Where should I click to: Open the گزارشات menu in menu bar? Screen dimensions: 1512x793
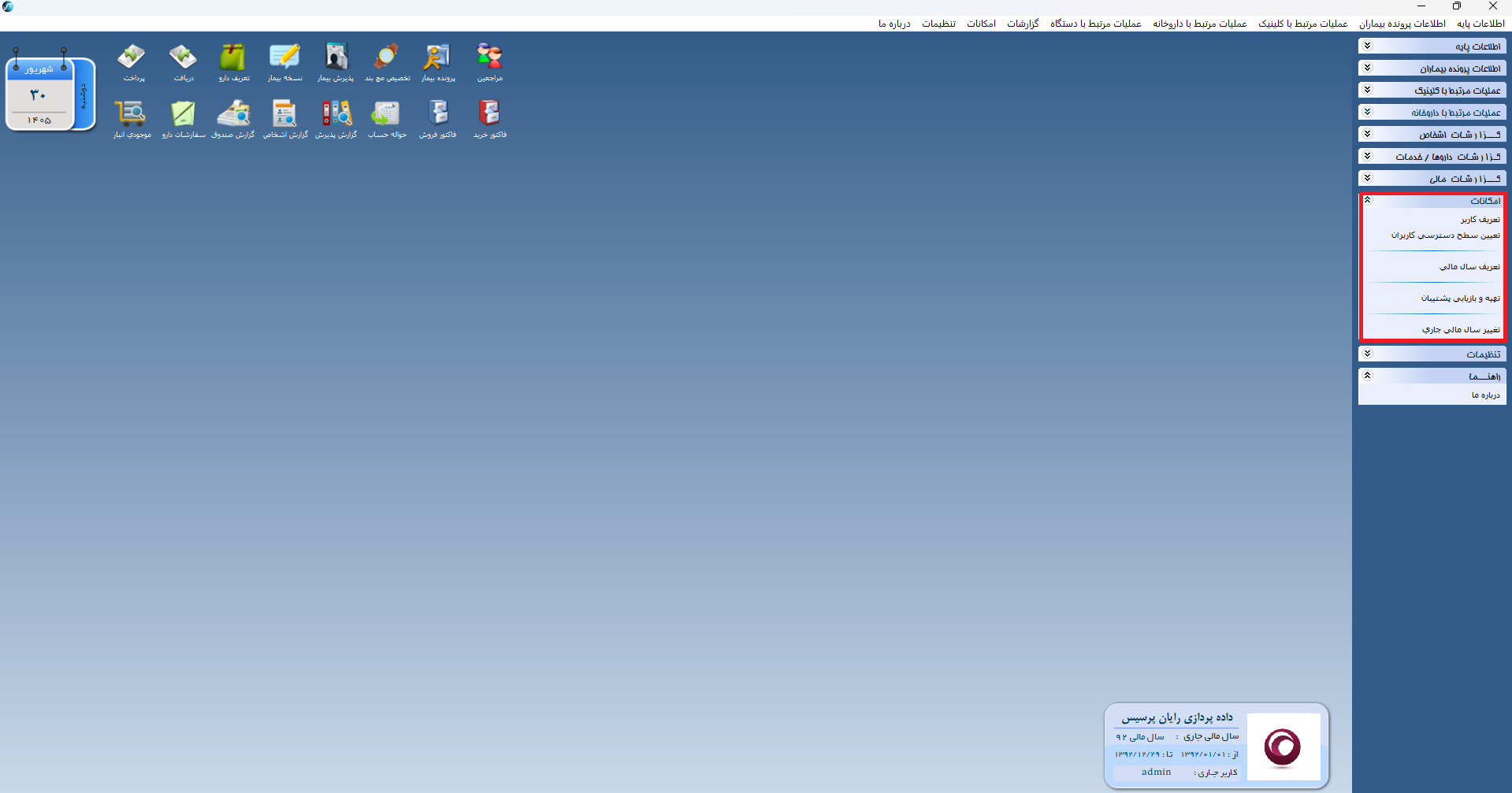pyautogui.click(x=1023, y=24)
